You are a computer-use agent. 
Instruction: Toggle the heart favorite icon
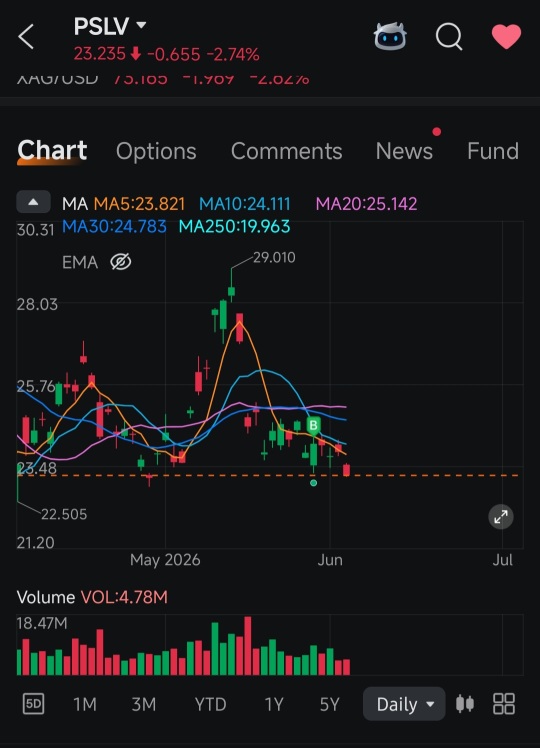506,37
